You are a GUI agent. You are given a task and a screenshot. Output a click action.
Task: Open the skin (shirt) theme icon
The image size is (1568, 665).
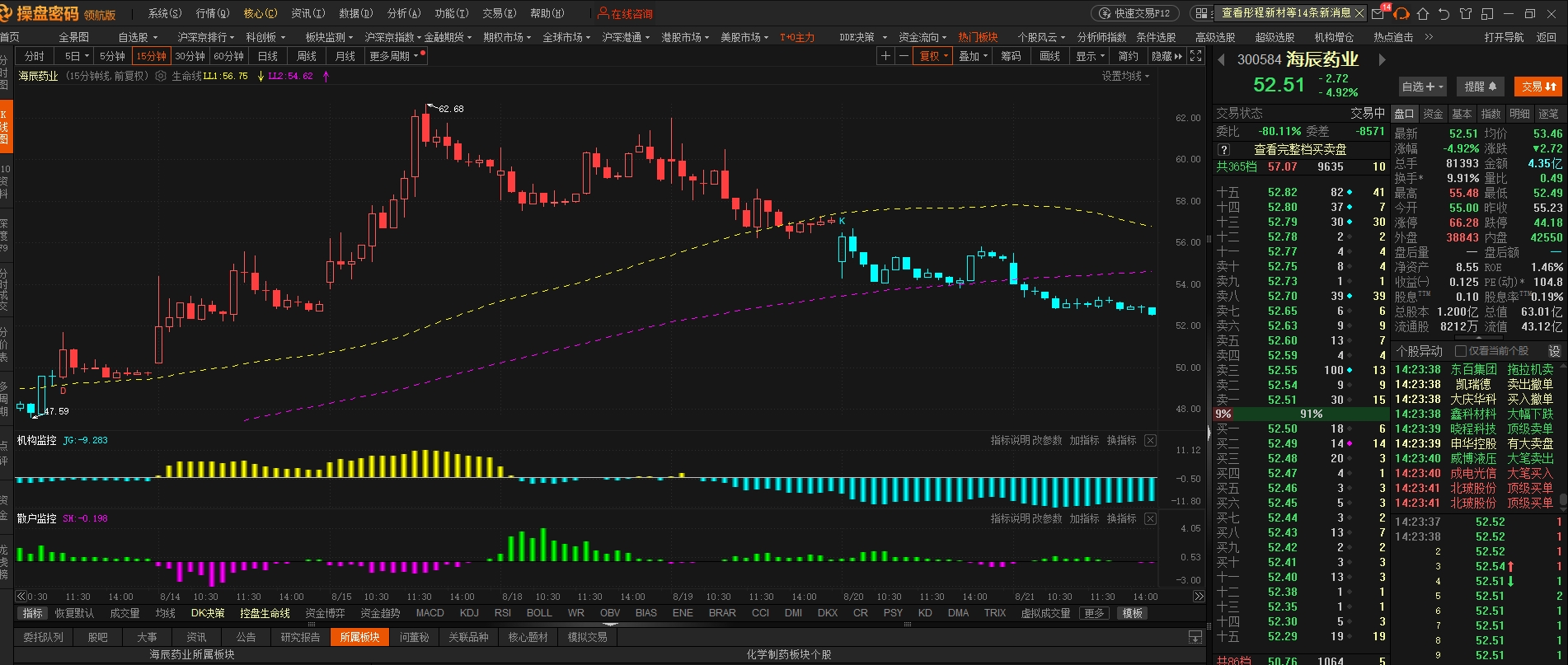[1466, 13]
